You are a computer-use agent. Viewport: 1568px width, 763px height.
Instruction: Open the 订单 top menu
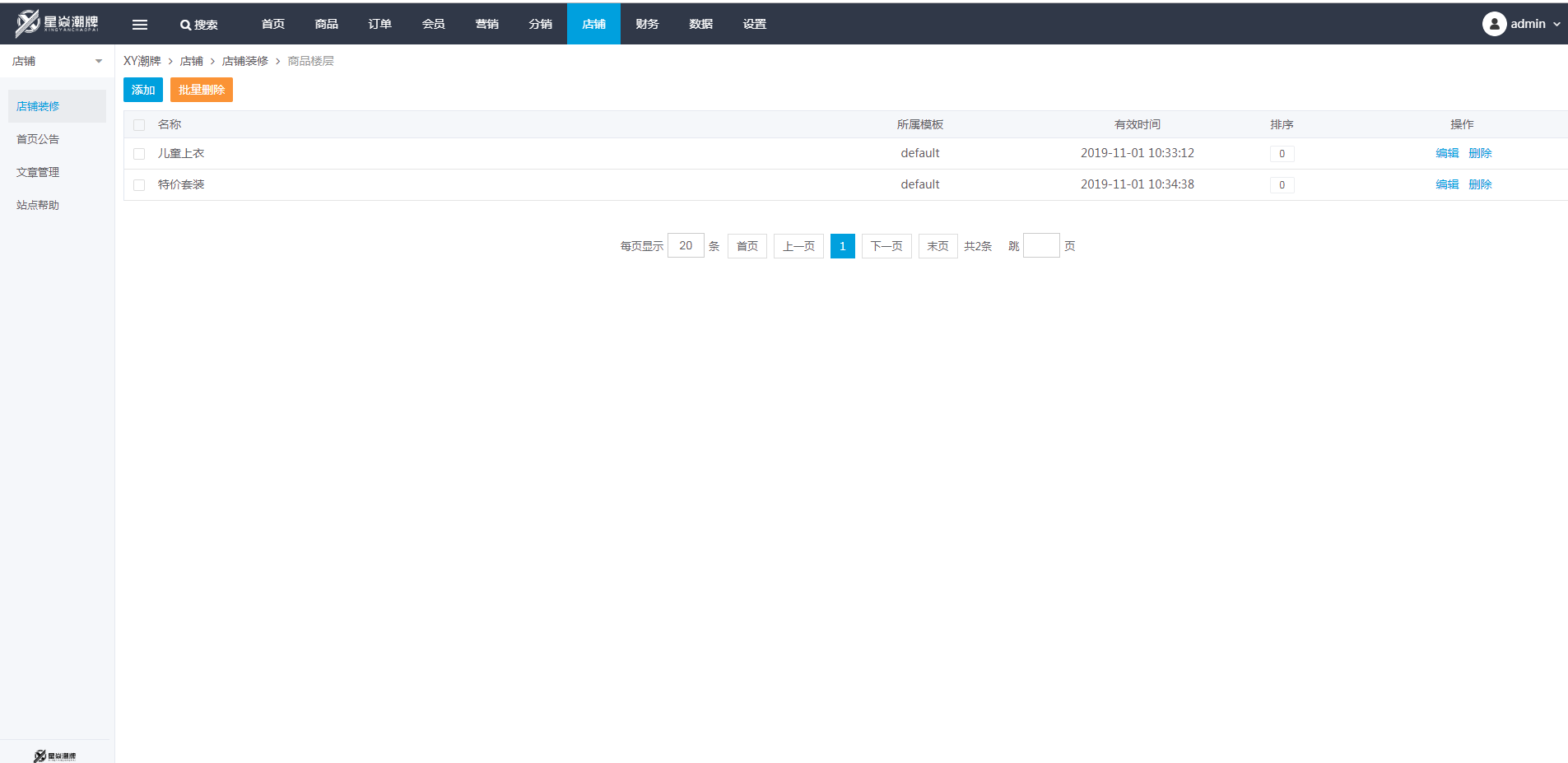[380, 24]
